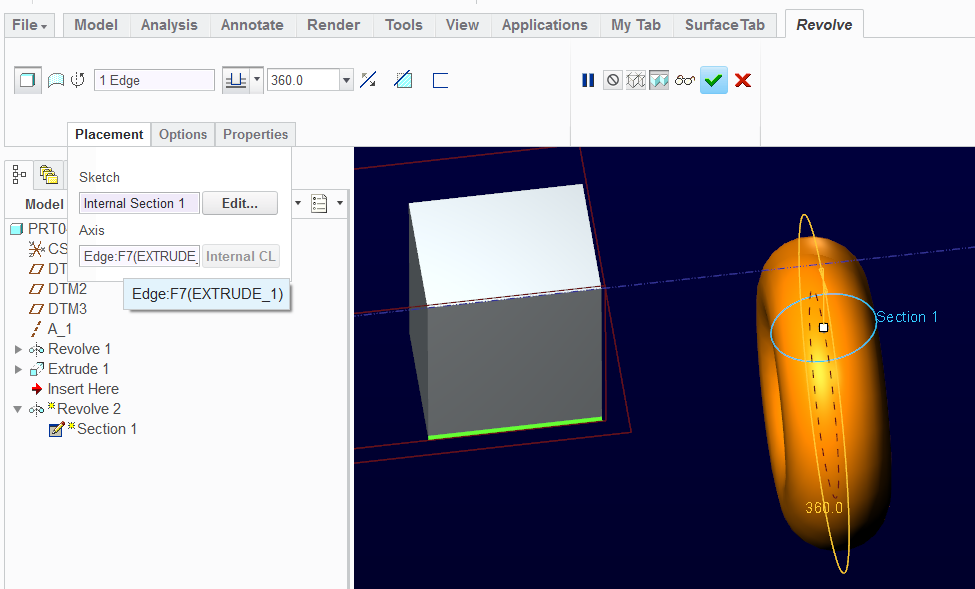Select the Revolve tab
This screenshot has width=975, height=589.
click(824, 25)
